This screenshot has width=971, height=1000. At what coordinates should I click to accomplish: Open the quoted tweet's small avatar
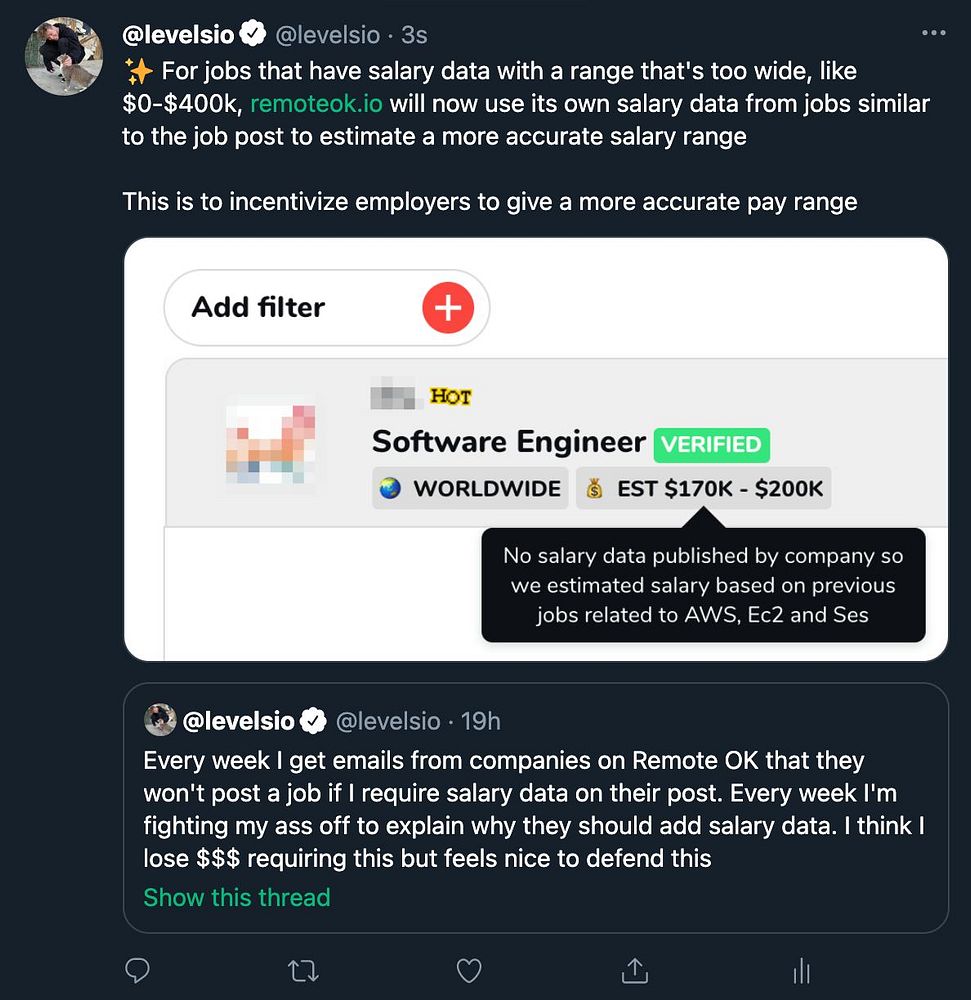click(x=160, y=720)
